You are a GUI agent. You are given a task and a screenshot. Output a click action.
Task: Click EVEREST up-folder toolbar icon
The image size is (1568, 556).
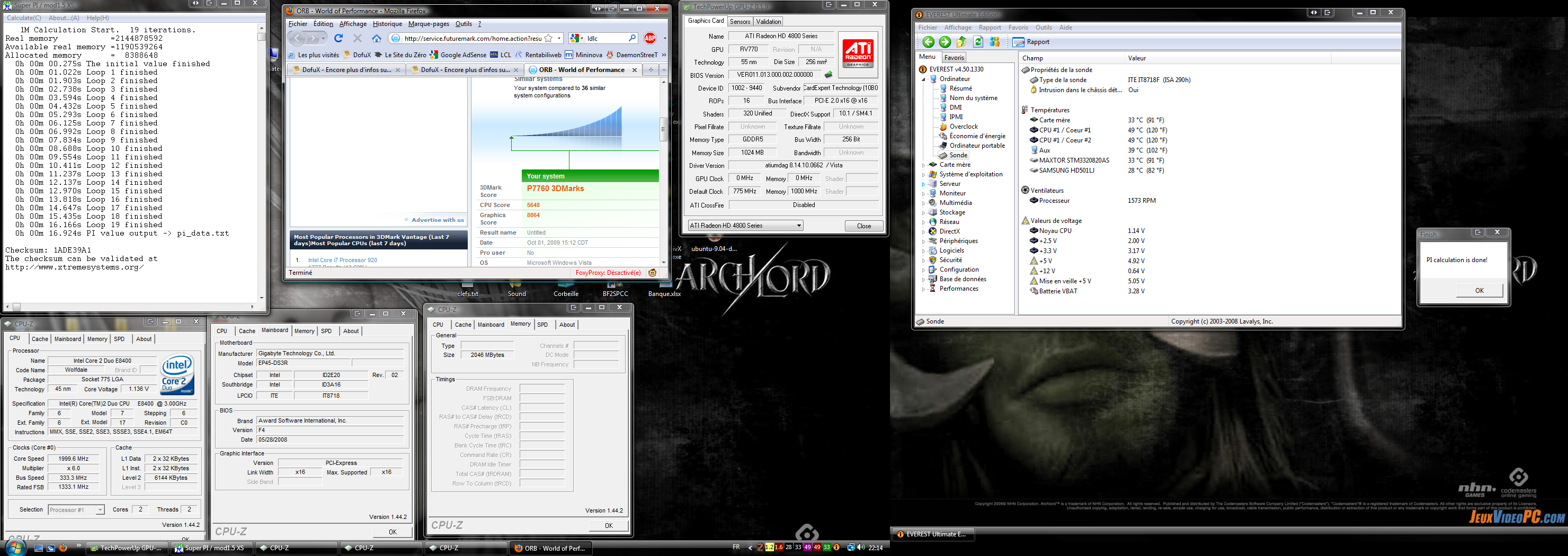[x=961, y=42]
